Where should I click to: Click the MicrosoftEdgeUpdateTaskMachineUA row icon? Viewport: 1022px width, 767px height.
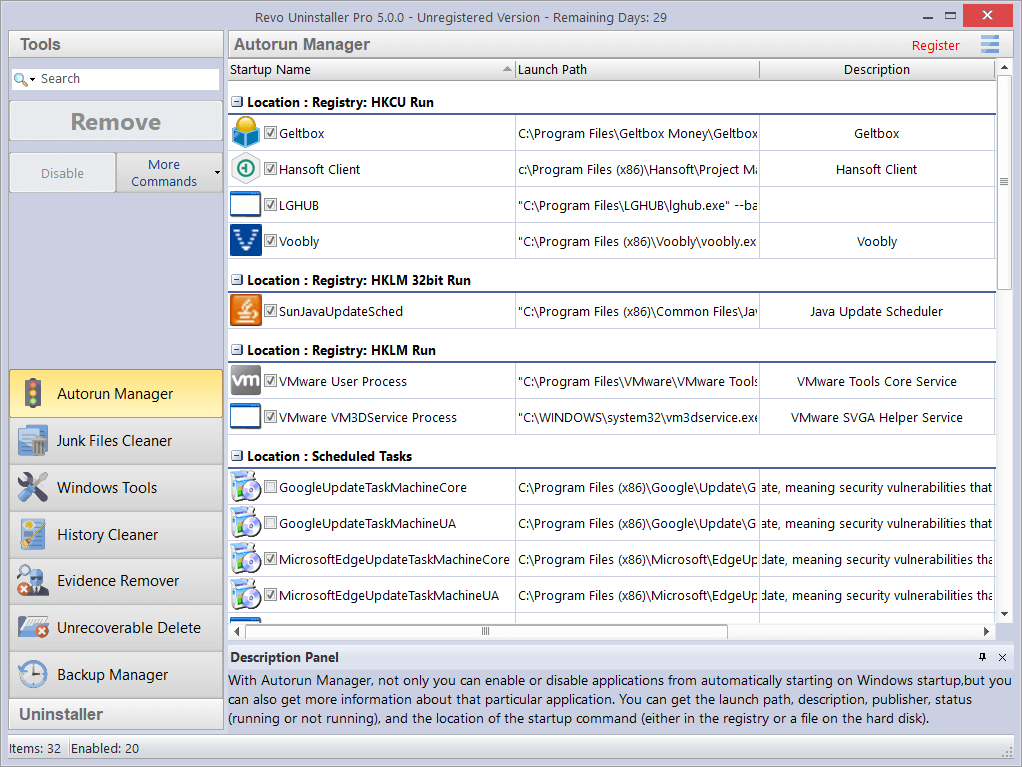[246, 594]
